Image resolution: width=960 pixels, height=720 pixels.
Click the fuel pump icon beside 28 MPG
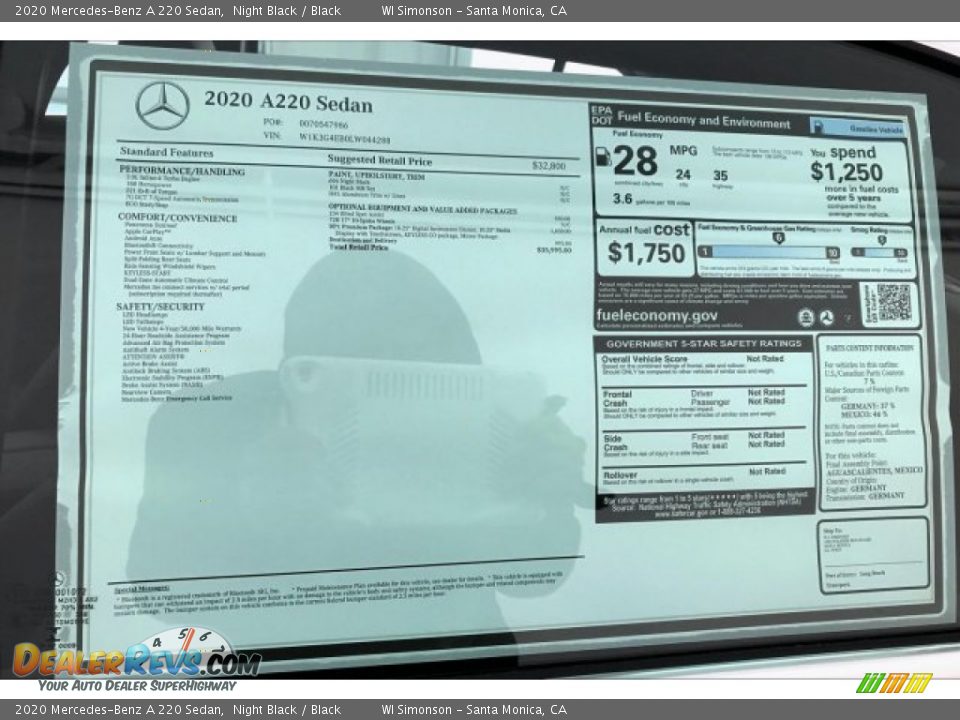pos(603,157)
